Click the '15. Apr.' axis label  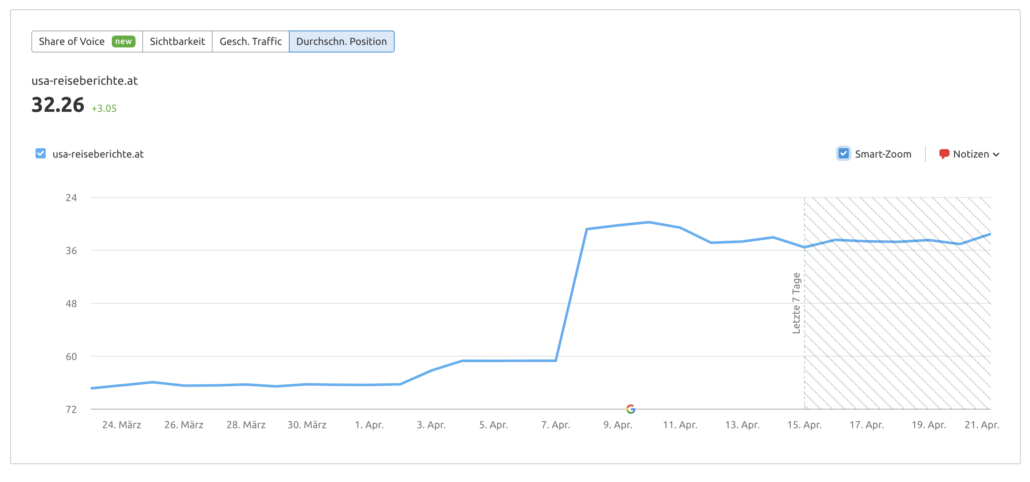tap(804, 425)
